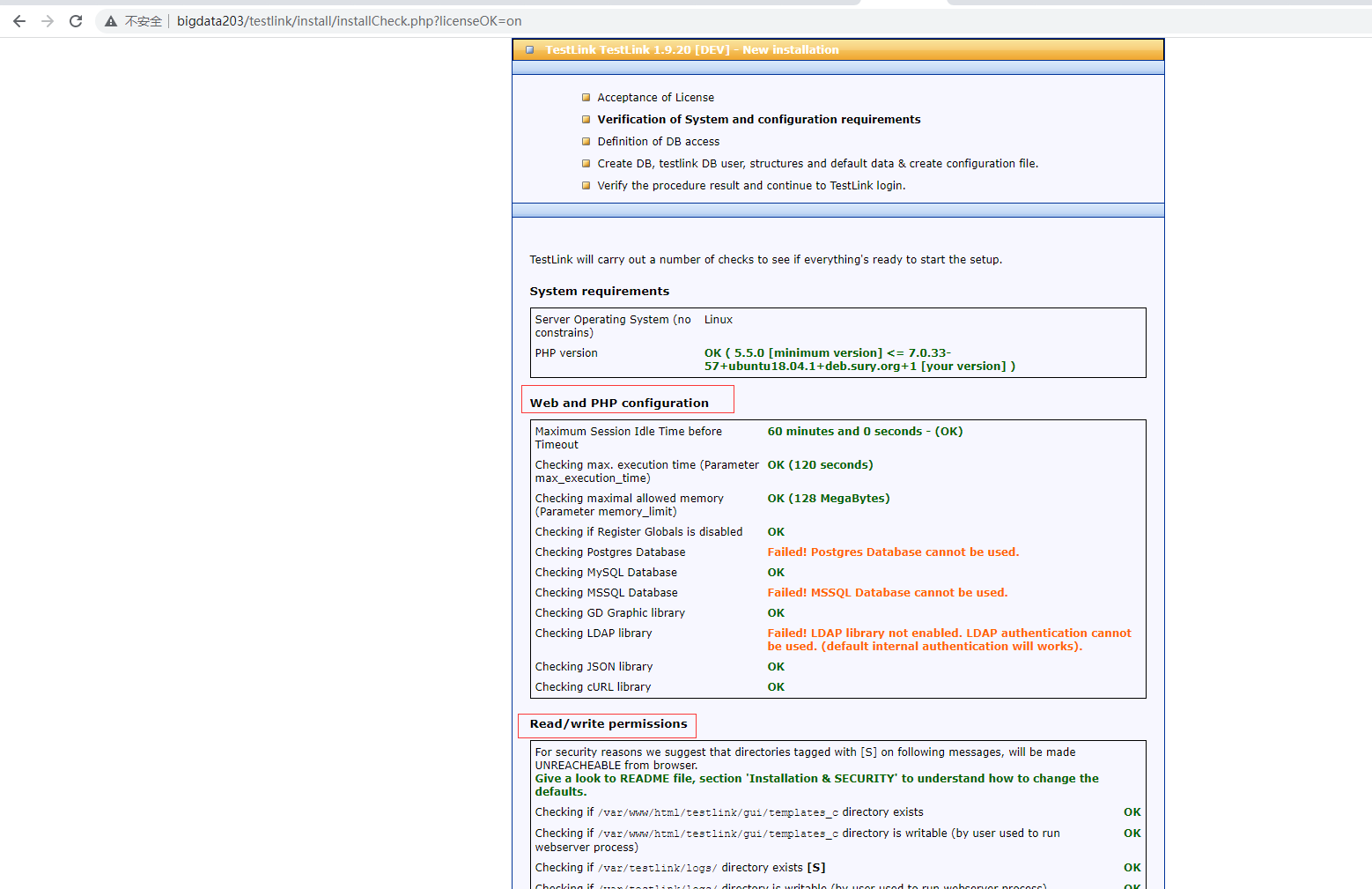Select Verification of System and configuration requirements

[x=759, y=120]
